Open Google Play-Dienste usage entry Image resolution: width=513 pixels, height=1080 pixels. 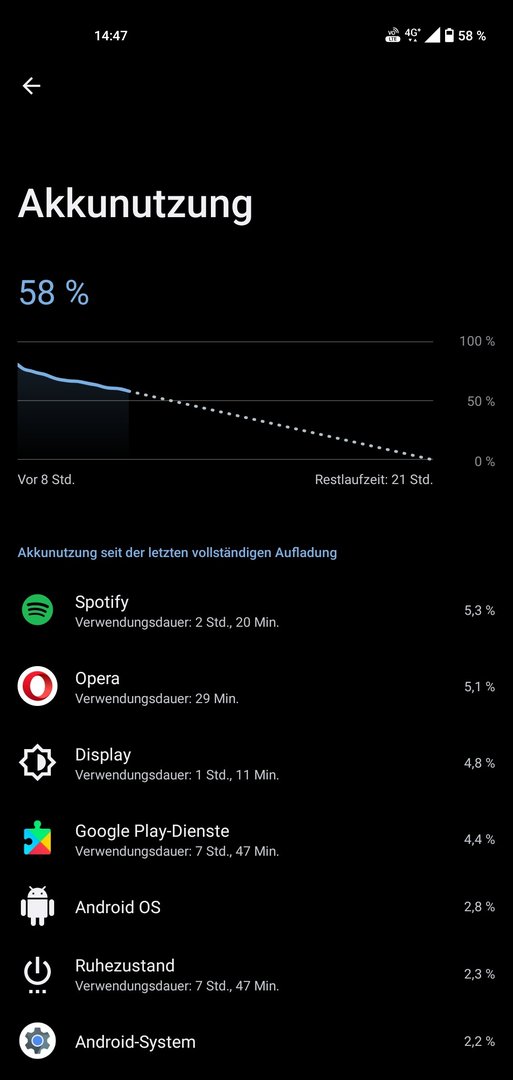click(x=256, y=840)
